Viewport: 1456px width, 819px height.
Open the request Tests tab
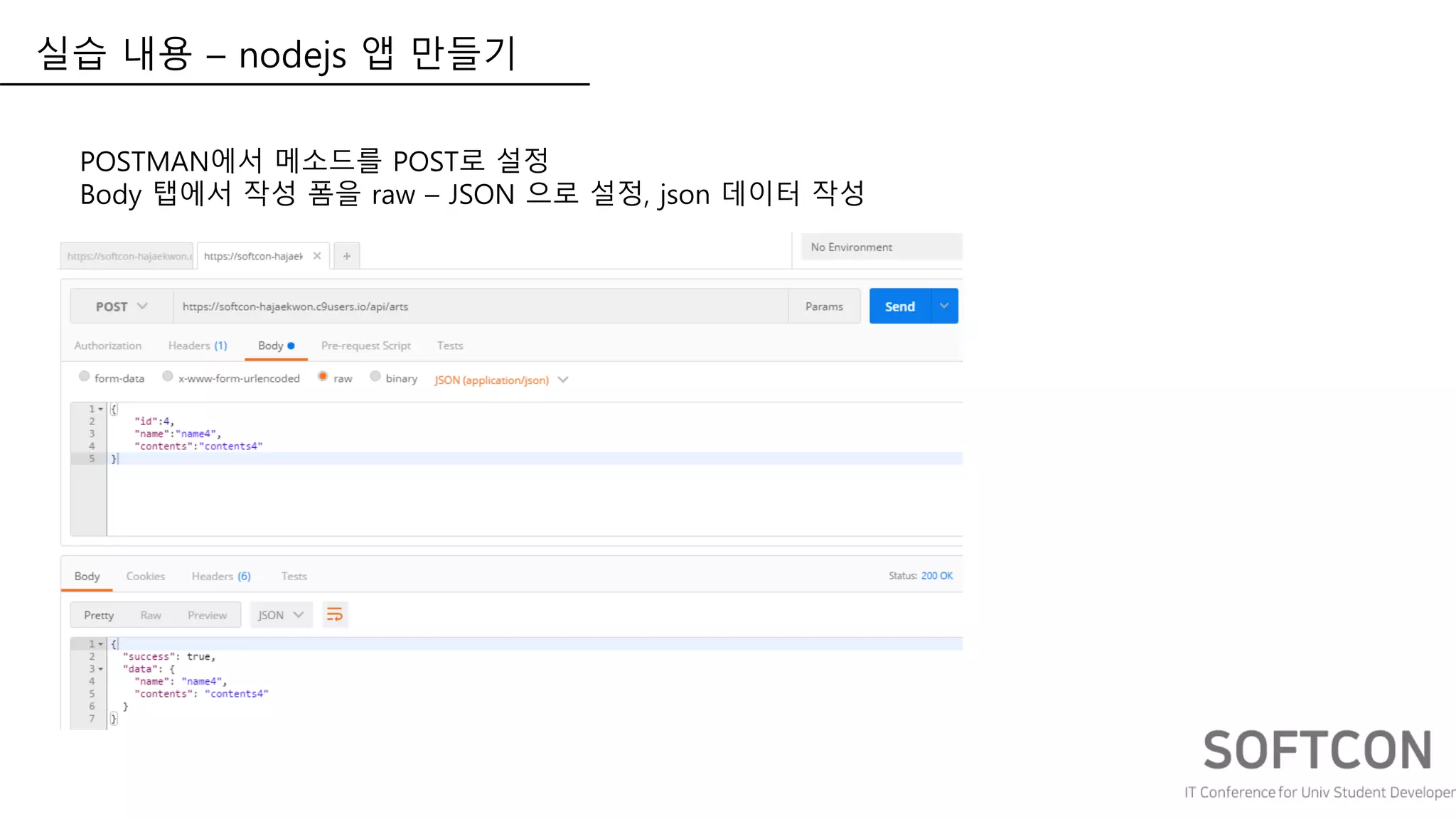click(450, 346)
